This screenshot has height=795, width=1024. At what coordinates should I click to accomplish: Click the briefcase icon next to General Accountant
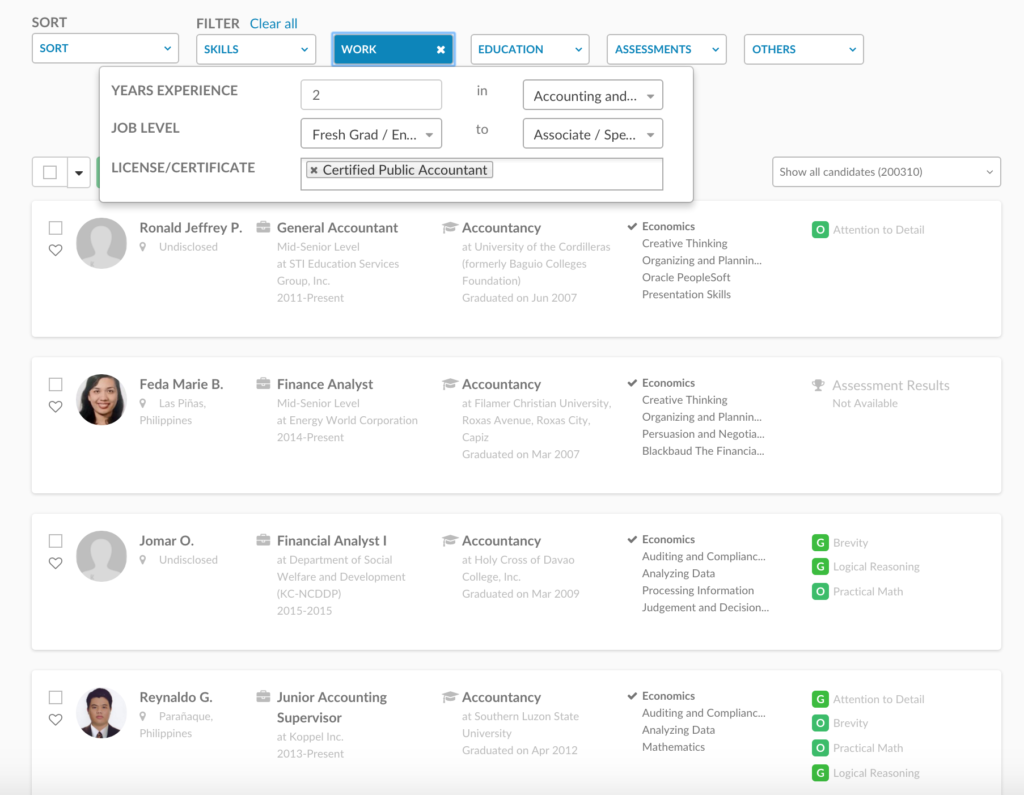point(263,227)
